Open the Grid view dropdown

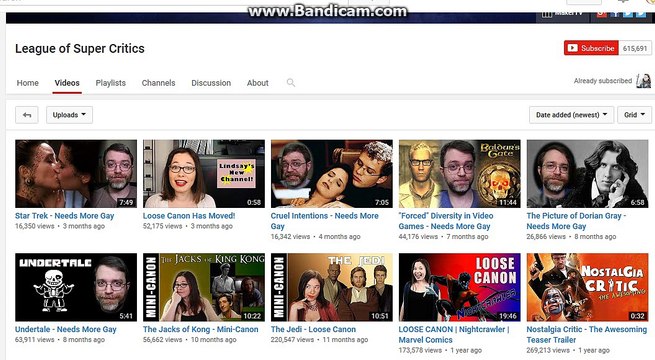tap(634, 115)
